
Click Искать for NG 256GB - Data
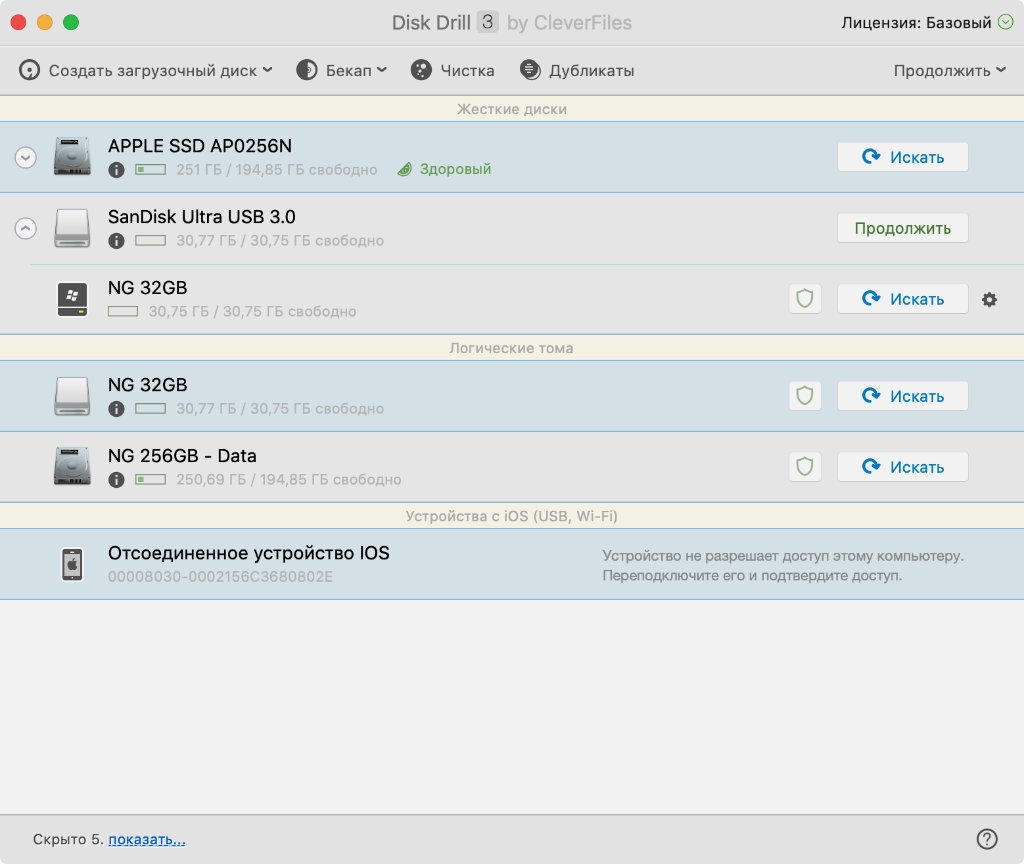pyautogui.click(x=903, y=467)
